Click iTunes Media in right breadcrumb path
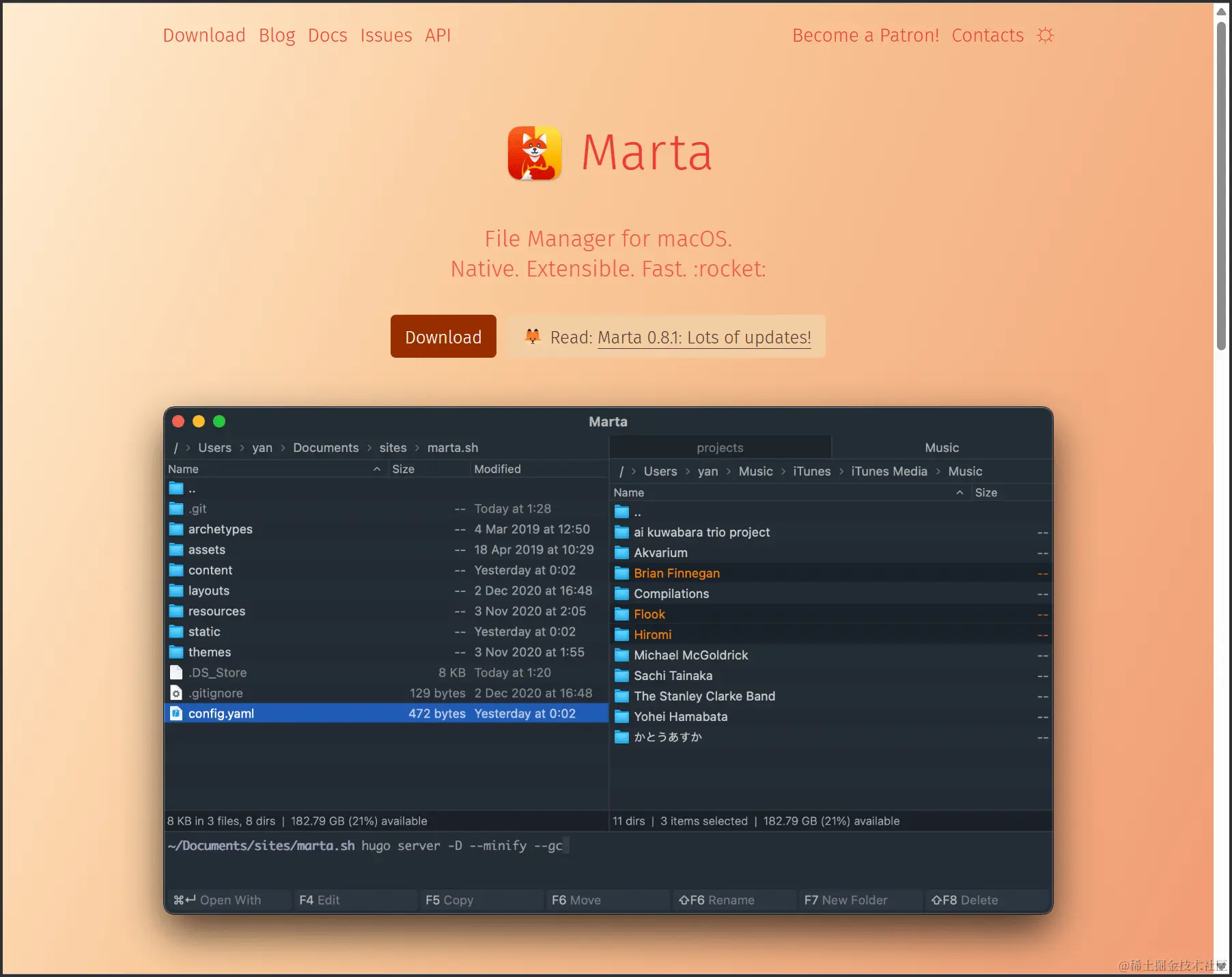The width and height of the screenshot is (1232, 977). (x=889, y=471)
